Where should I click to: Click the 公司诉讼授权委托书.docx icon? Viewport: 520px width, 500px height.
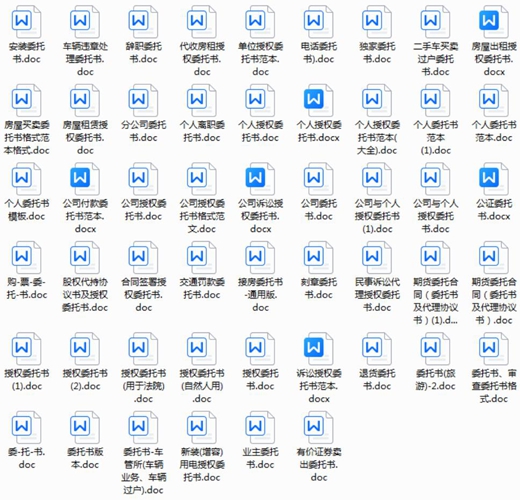(260, 179)
